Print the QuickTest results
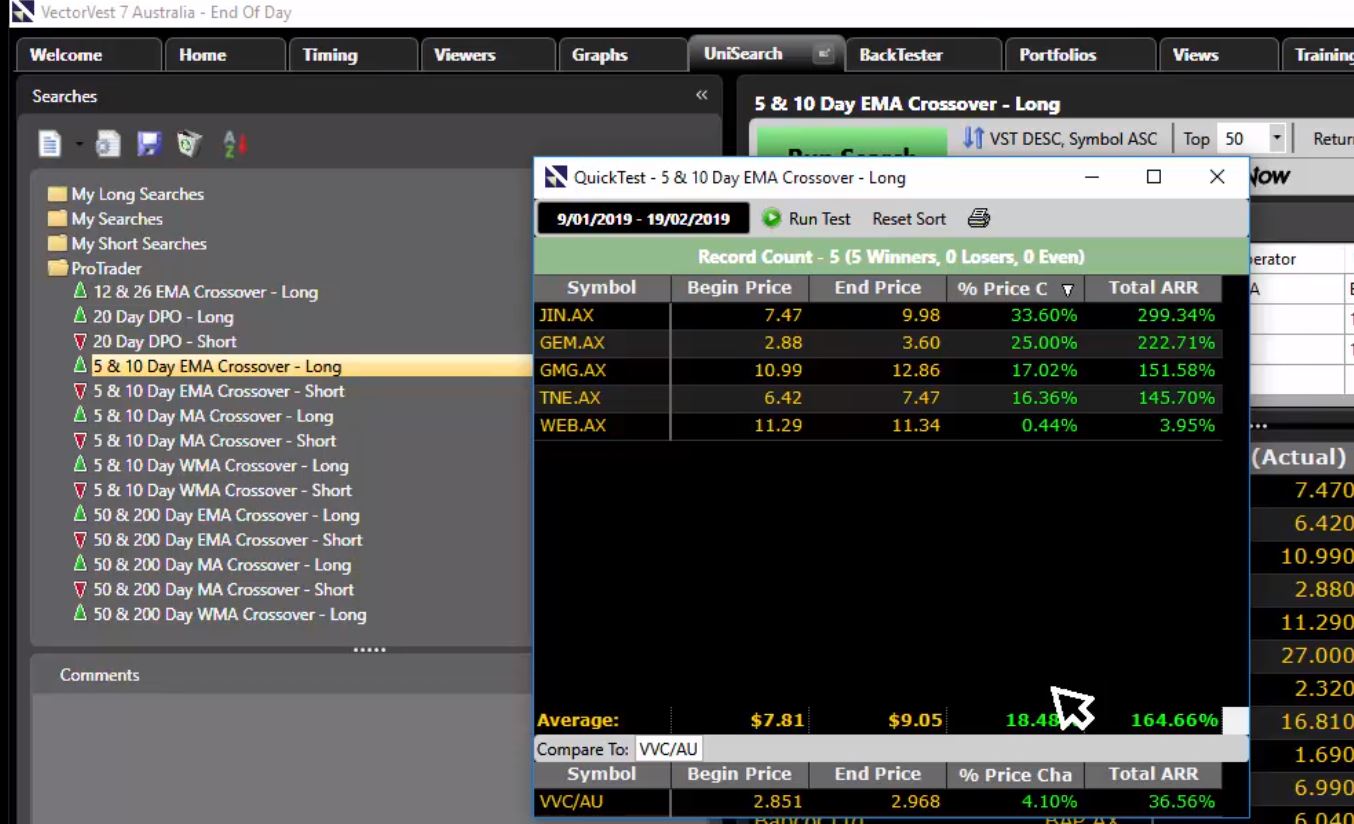This screenshot has width=1354, height=824. (978, 218)
